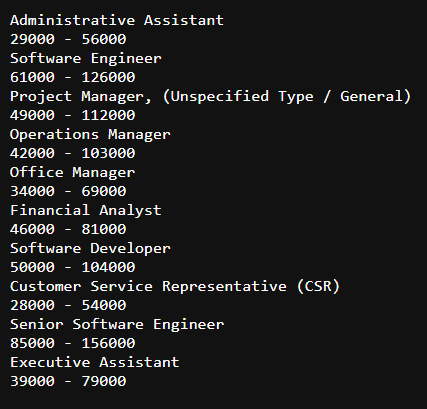Click the Administrative Assistant job title line

pyautogui.click(x=117, y=20)
